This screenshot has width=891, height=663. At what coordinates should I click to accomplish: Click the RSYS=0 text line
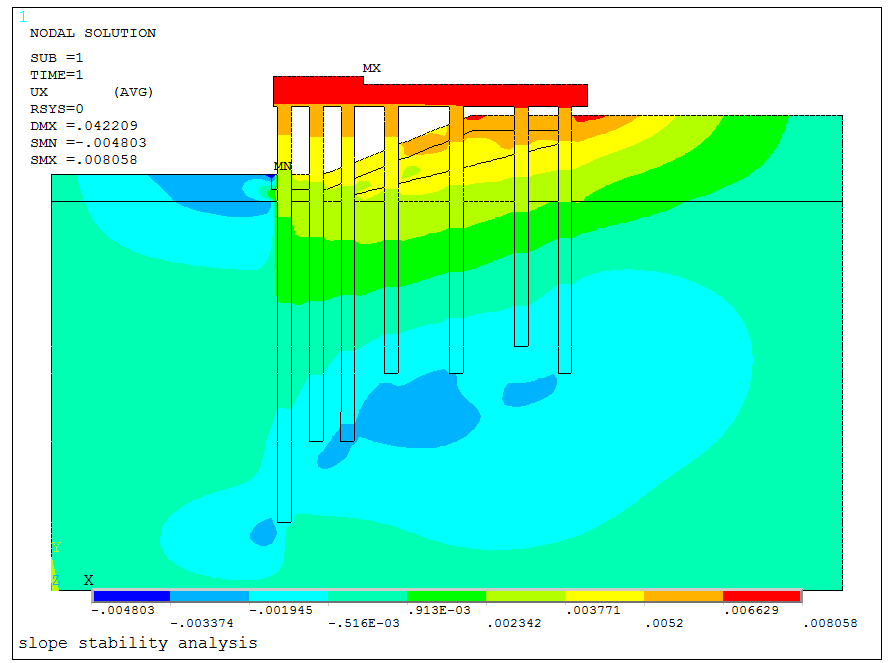click(x=57, y=109)
